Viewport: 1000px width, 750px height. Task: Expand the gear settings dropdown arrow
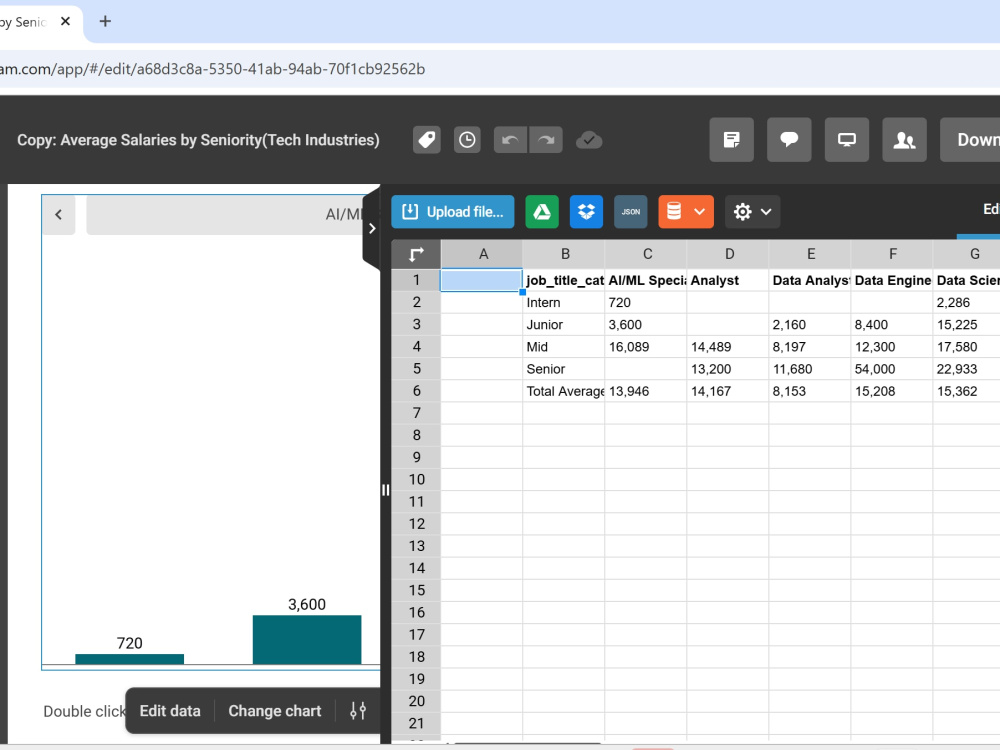click(766, 212)
